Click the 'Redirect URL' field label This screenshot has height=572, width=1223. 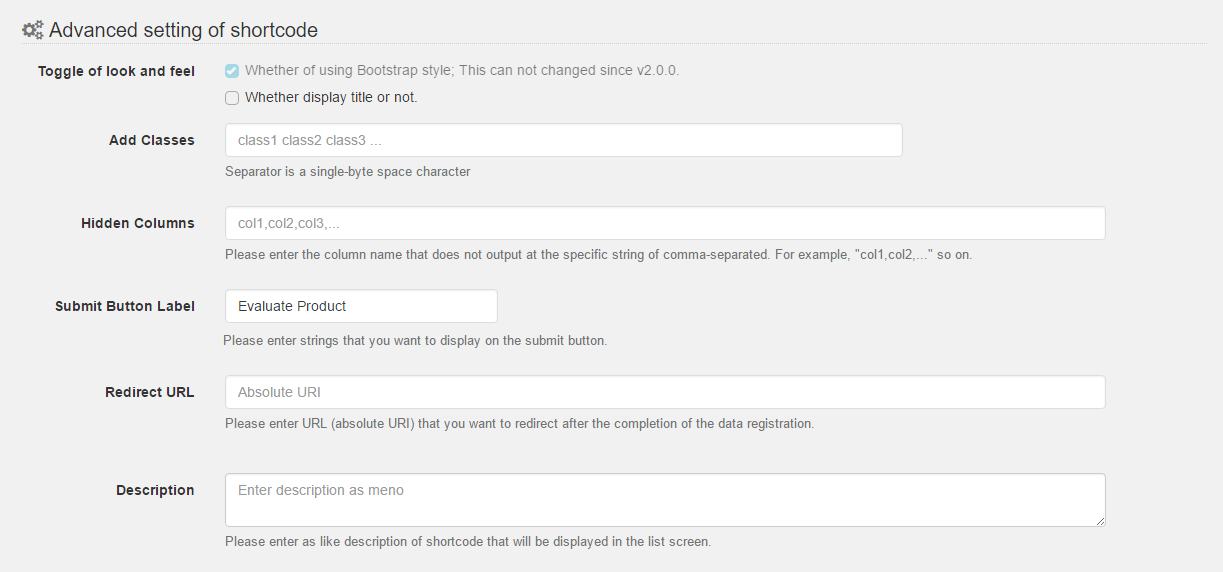tap(150, 392)
